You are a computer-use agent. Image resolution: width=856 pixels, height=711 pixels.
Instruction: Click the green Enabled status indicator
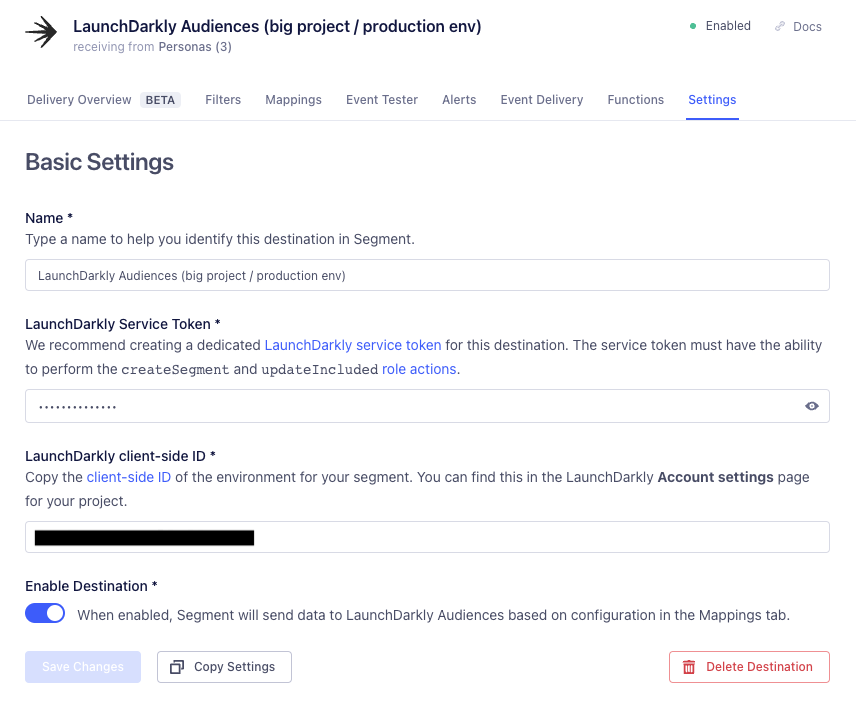pyautogui.click(x=696, y=26)
